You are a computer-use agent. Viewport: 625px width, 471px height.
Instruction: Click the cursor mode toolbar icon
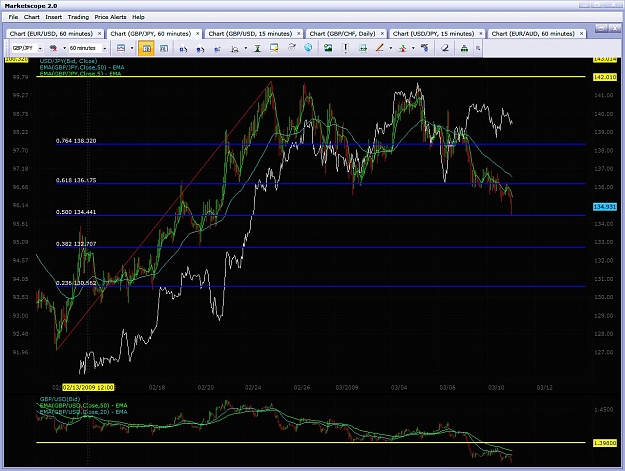coord(235,49)
